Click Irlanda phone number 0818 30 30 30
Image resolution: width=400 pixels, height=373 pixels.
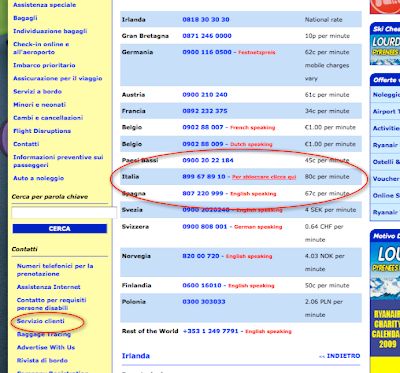point(206,19)
